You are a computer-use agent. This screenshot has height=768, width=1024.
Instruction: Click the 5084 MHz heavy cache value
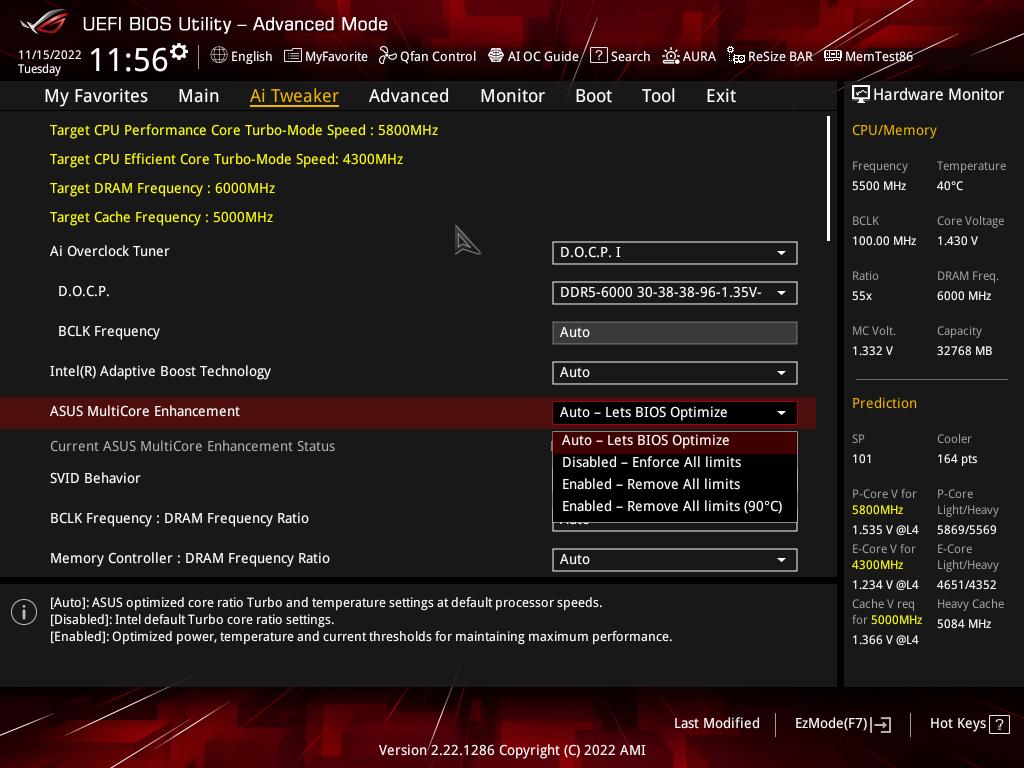(964, 624)
